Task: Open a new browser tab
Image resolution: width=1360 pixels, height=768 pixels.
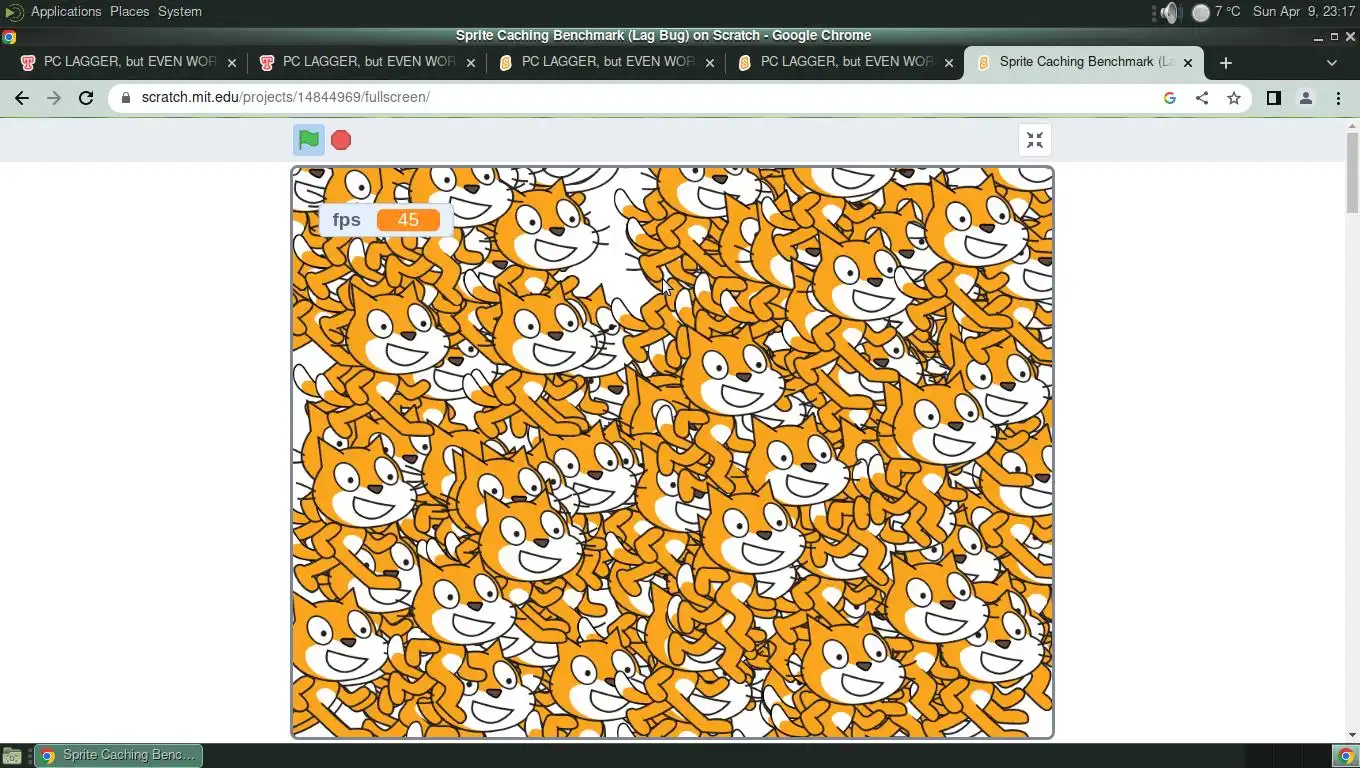Action: 1226,62
